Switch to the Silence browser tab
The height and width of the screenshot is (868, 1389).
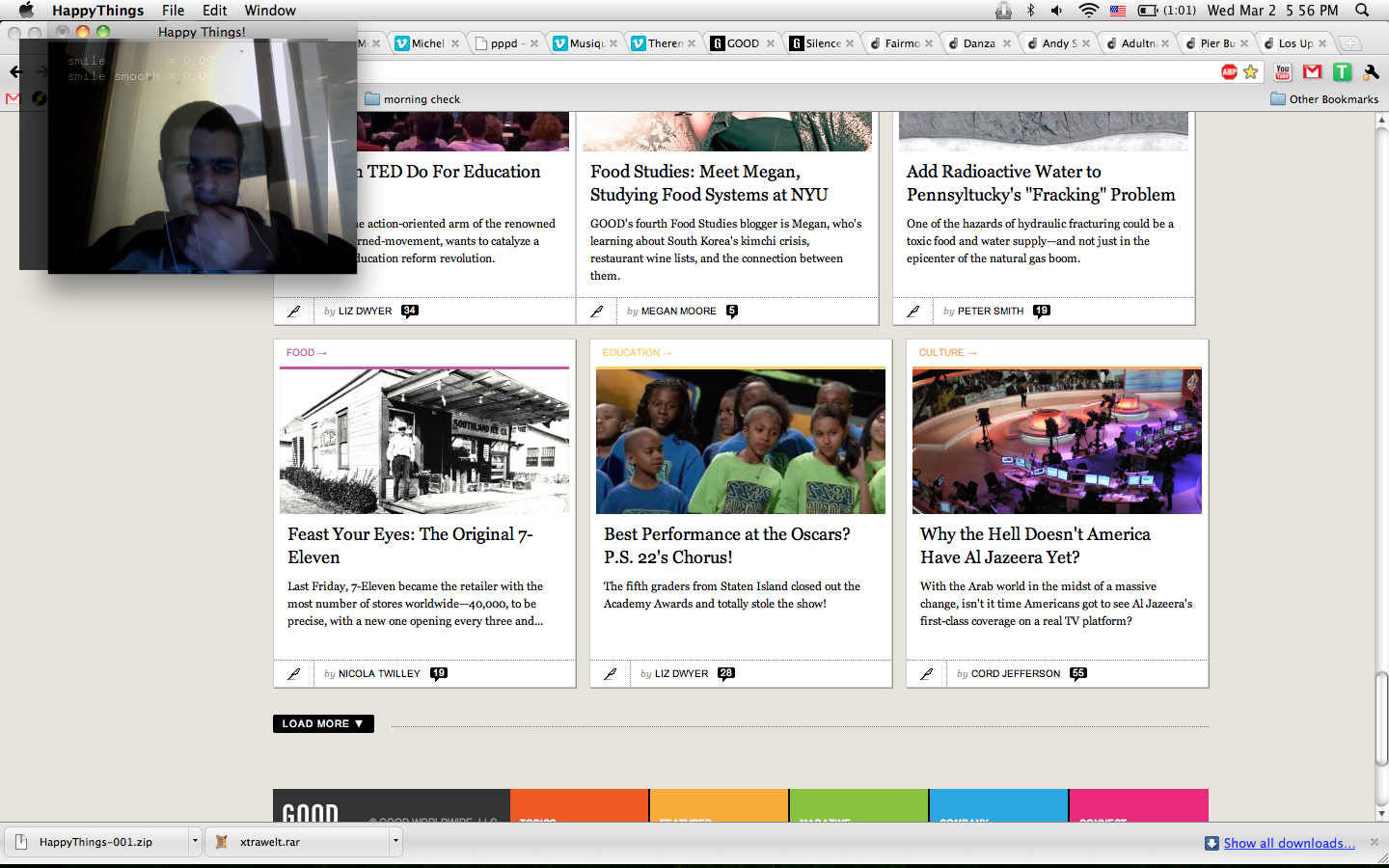822,43
